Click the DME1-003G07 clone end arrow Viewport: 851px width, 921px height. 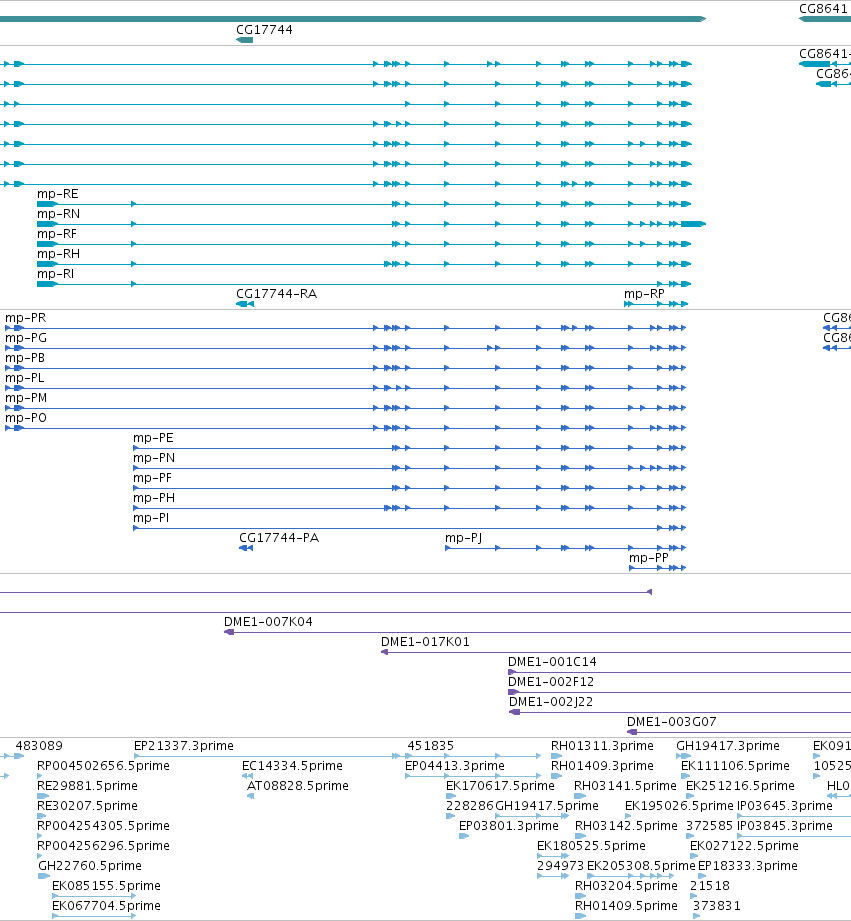click(632, 732)
